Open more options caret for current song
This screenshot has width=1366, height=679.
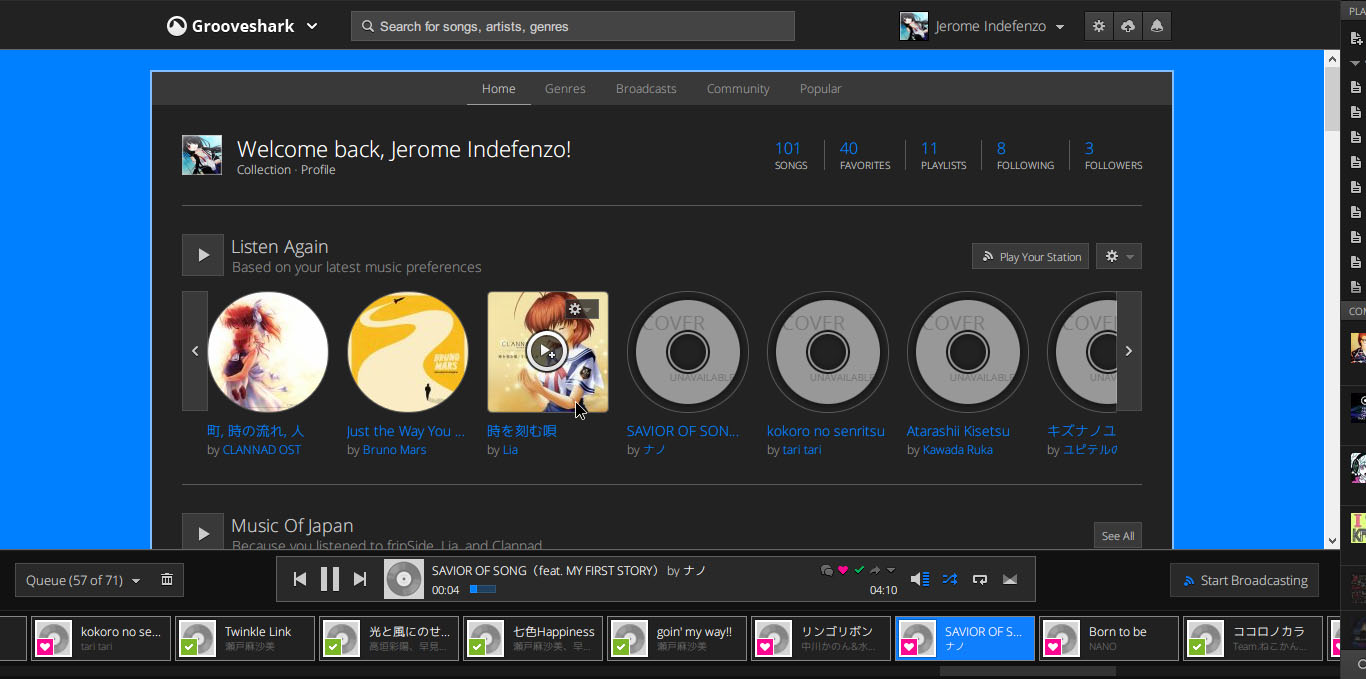[891, 570]
